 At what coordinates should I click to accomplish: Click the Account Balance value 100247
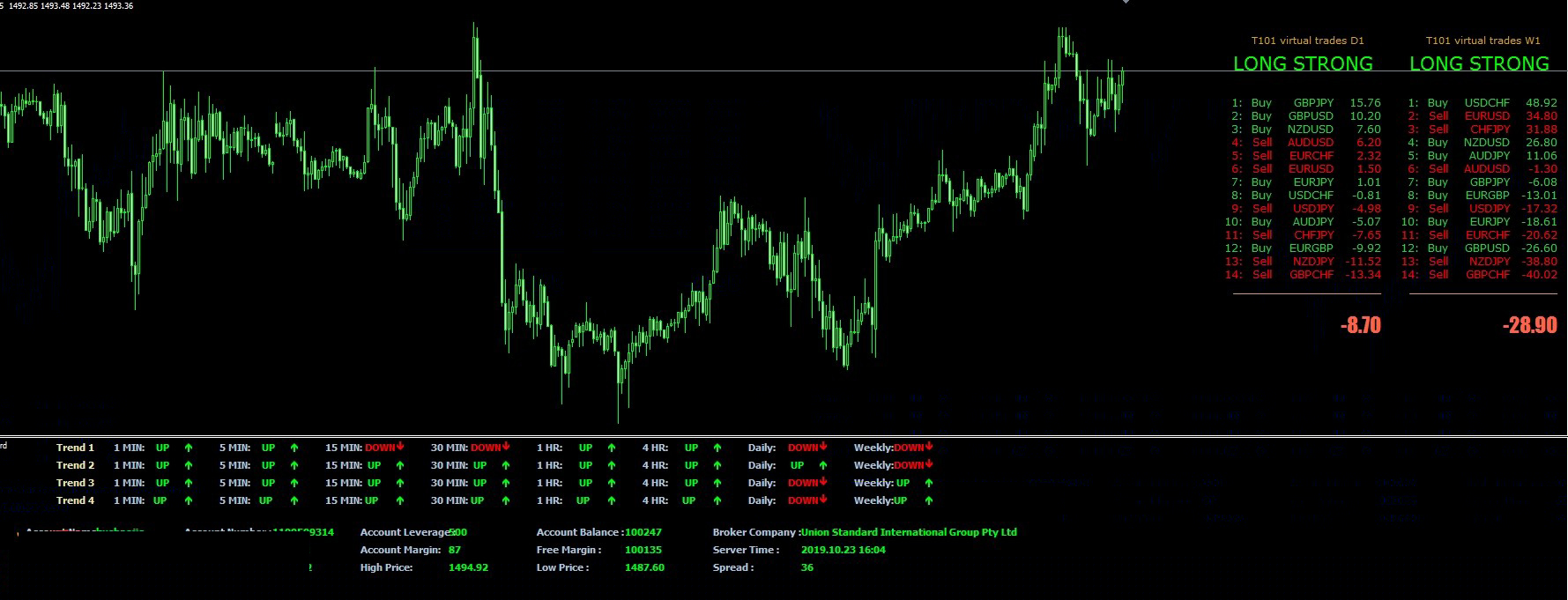pos(643,532)
